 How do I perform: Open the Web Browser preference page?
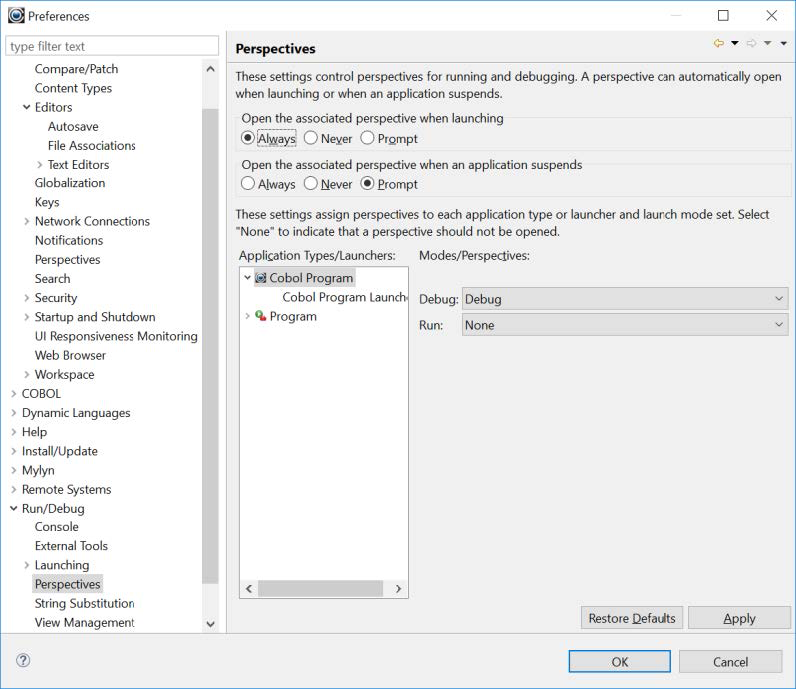[x=70, y=355]
